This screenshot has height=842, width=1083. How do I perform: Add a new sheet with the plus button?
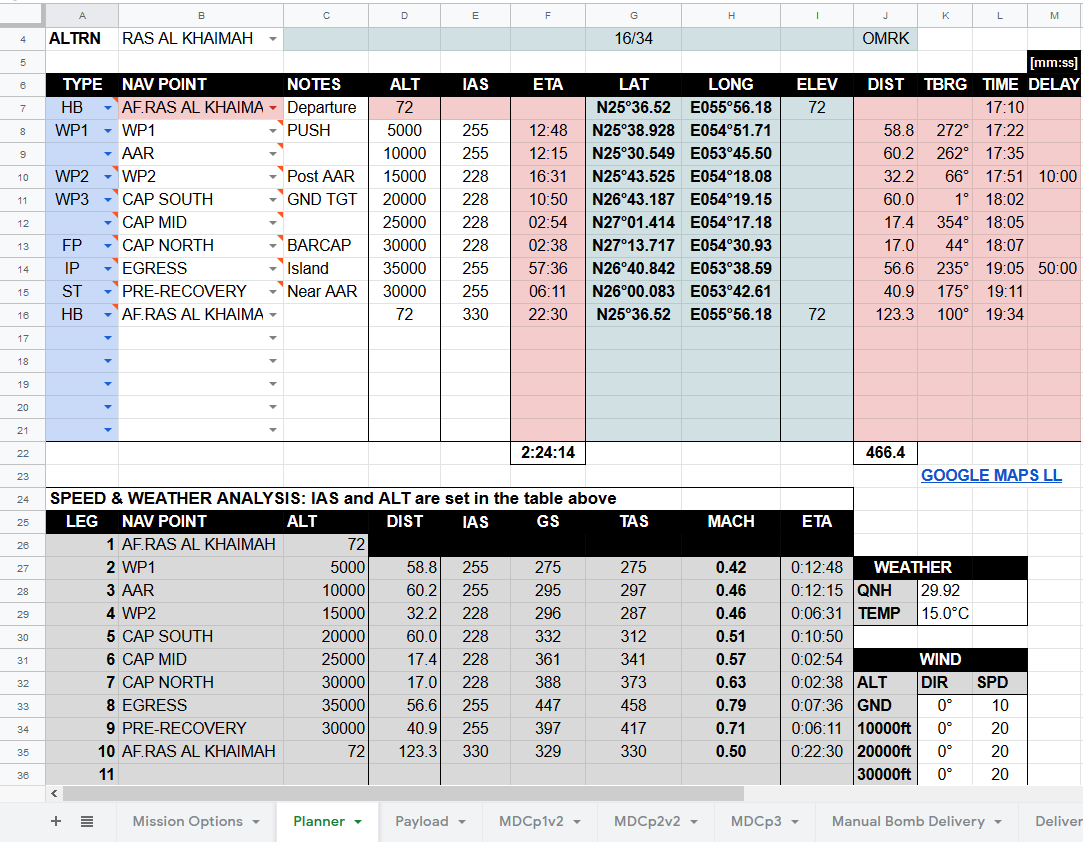[56, 821]
